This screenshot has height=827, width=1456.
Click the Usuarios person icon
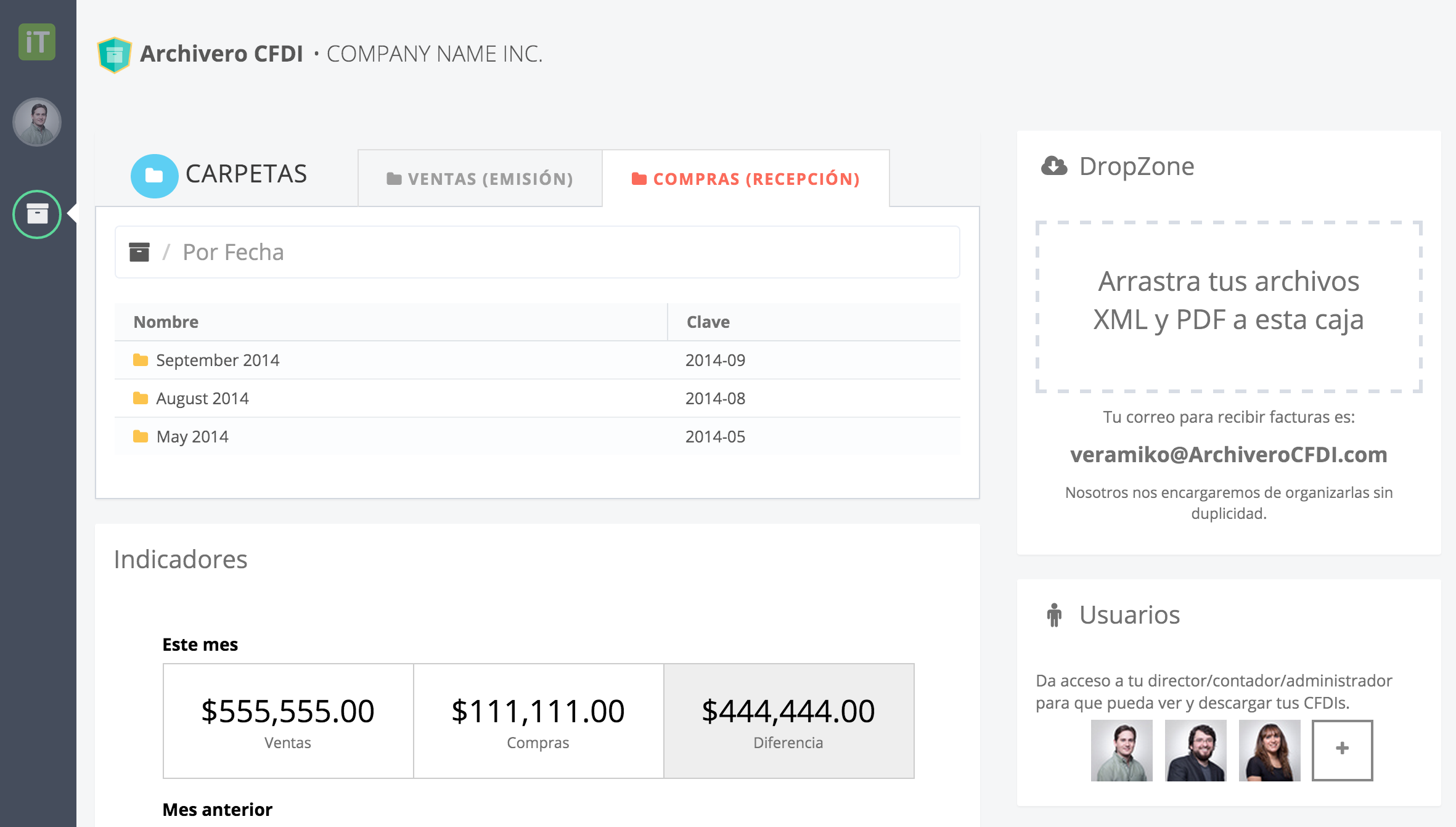(x=1054, y=615)
